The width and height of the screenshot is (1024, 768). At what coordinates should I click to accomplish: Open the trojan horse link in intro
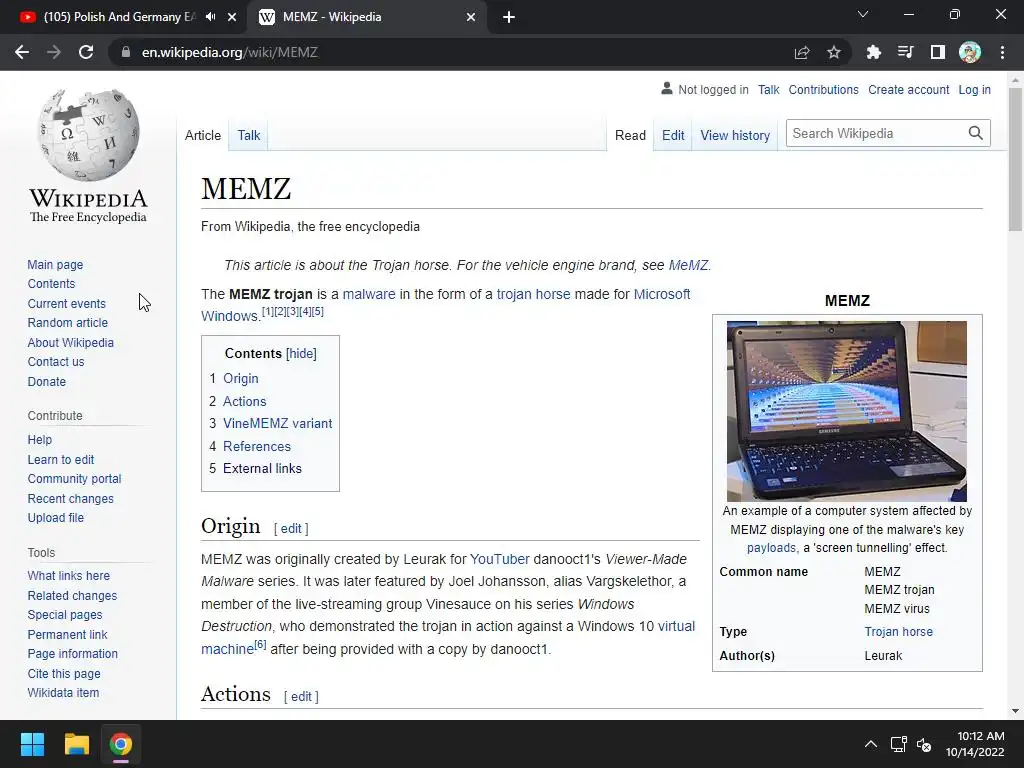click(533, 294)
